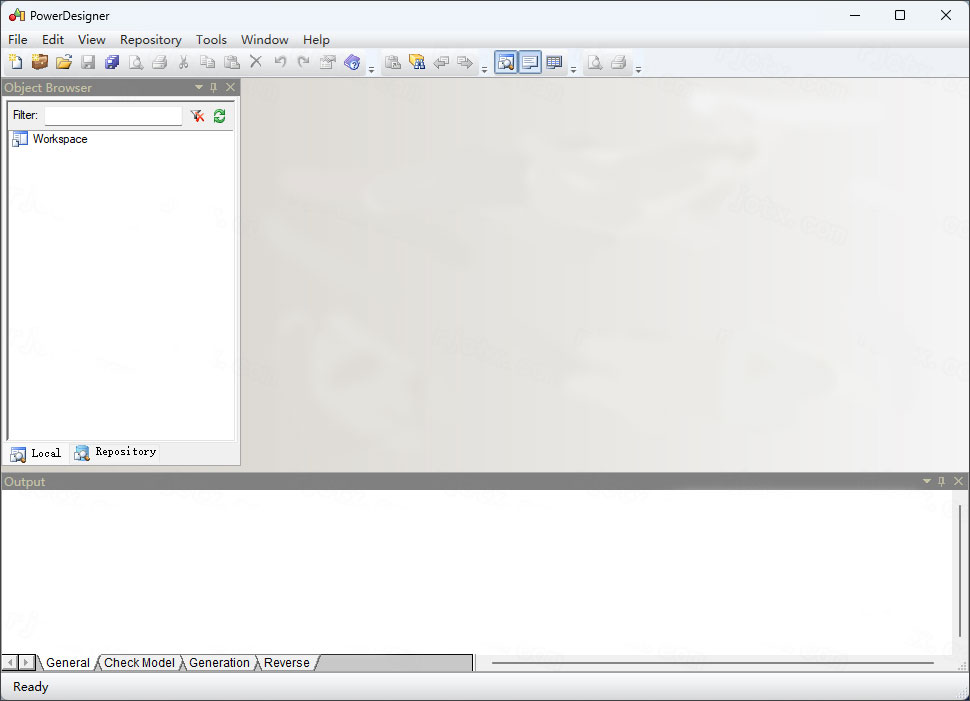970x701 pixels.
Task: Open an existing model file
Action: [x=64, y=62]
